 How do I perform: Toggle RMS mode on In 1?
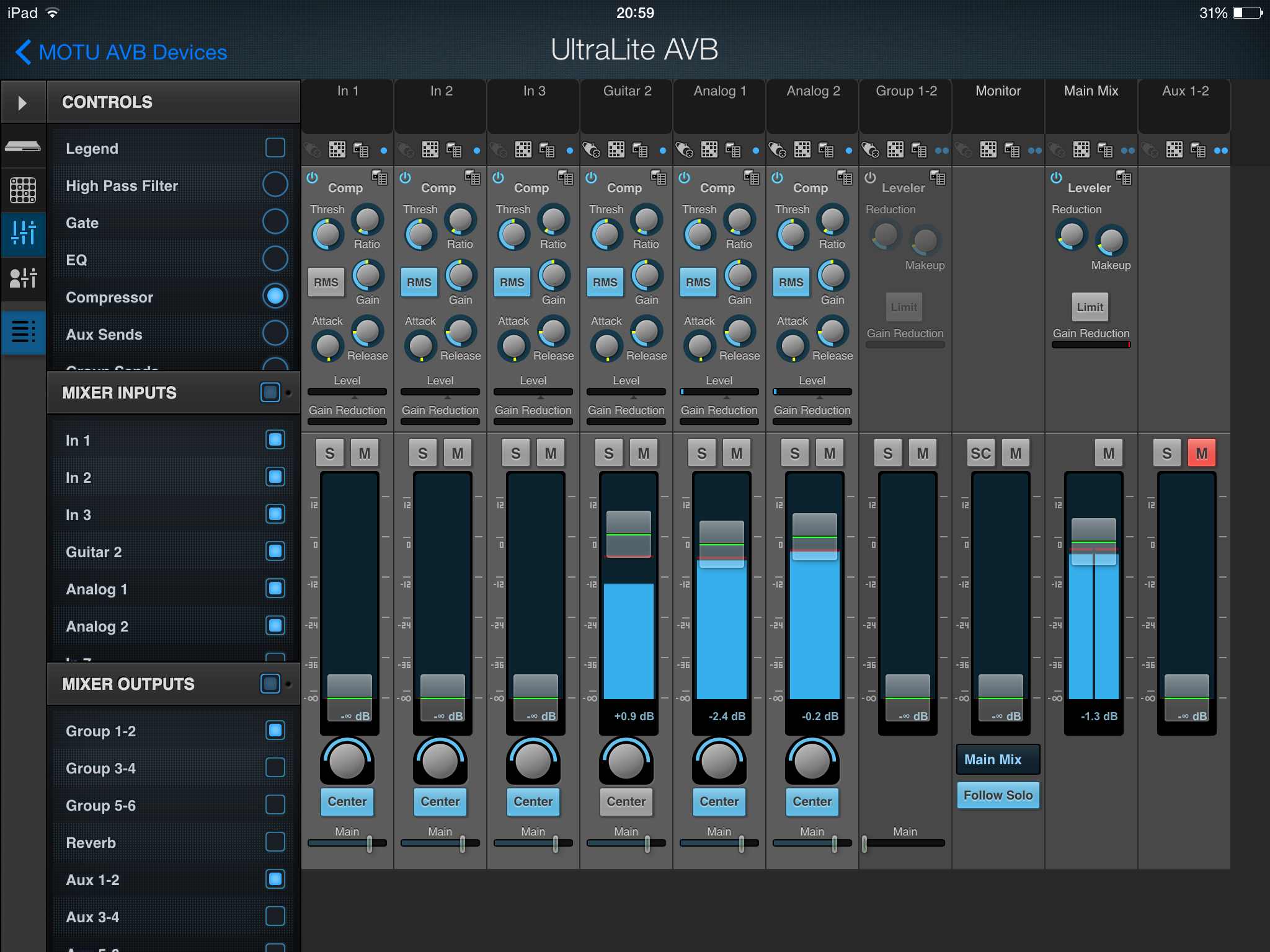tap(326, 283)
